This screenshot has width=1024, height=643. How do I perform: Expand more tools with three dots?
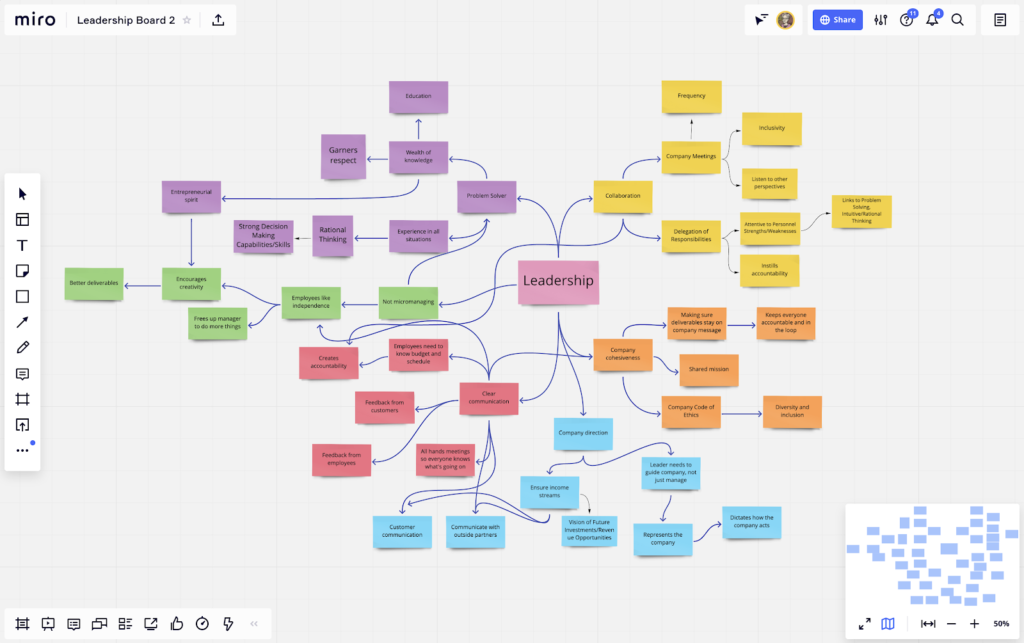pos(22,450)
